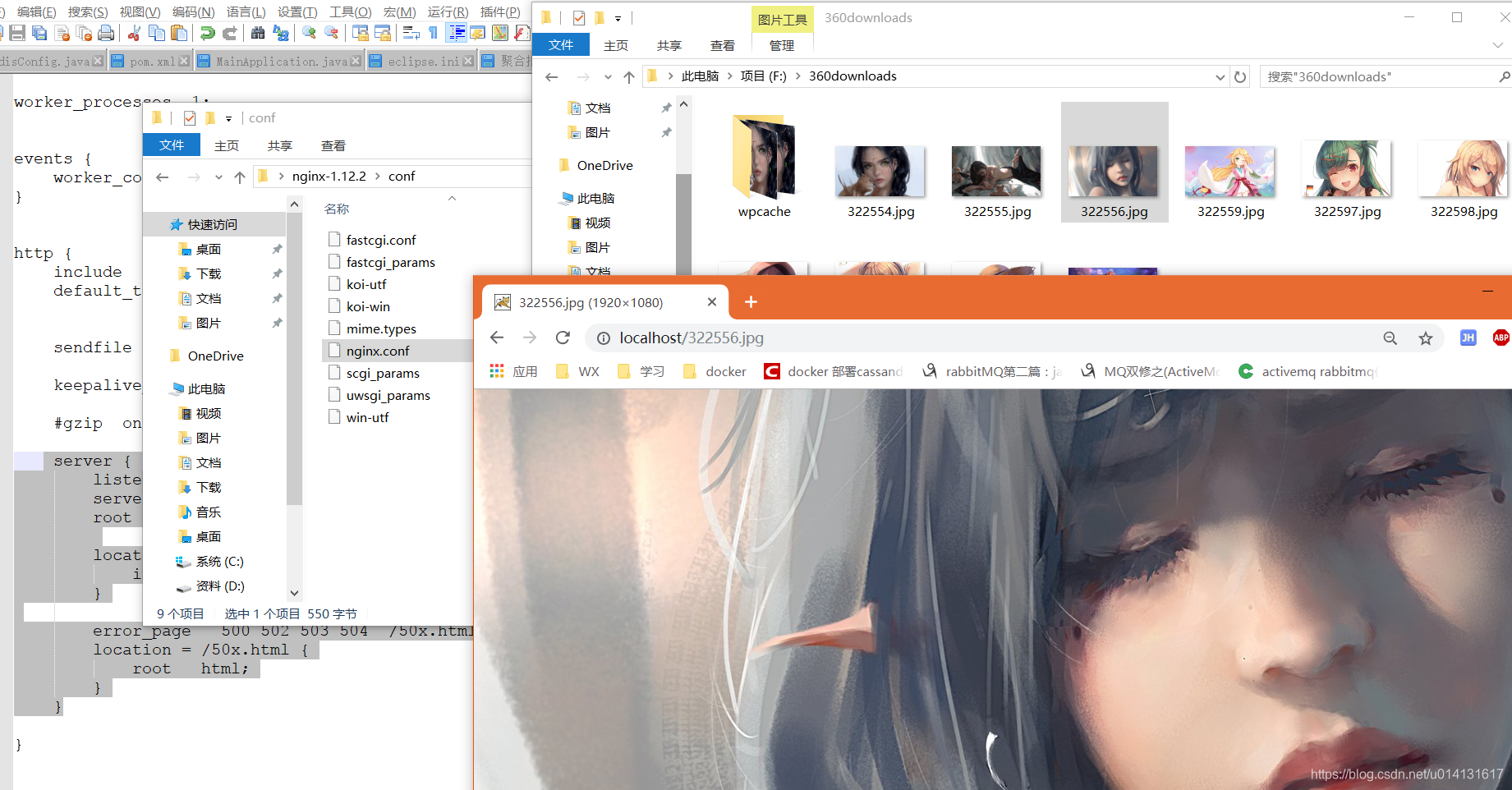Viewport: 1512px width, 790px height.
Task: Expand the ribbon chevron in 360downloads window
Action: coord(1498,45)
